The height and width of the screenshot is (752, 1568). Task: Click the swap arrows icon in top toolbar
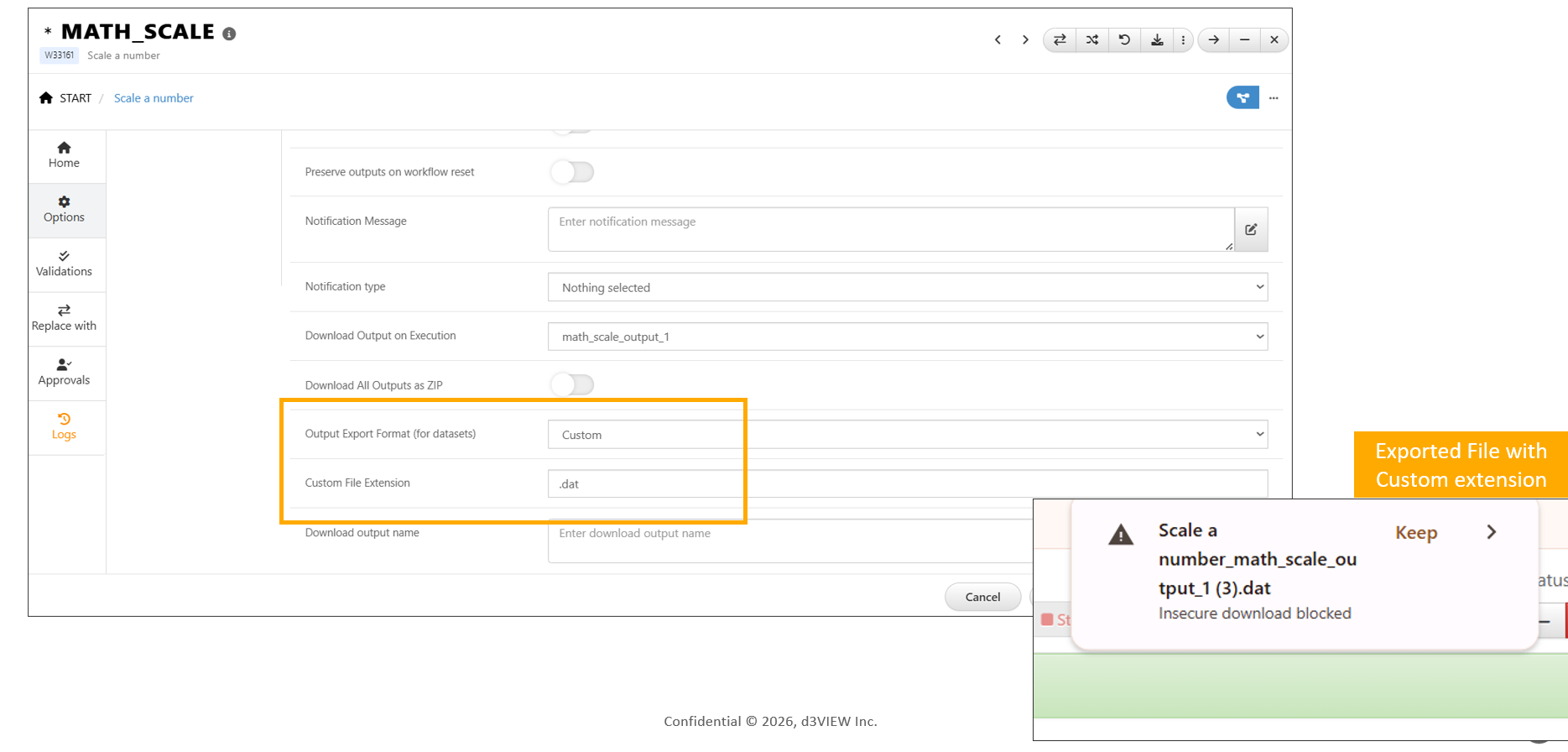point(1060,39)
